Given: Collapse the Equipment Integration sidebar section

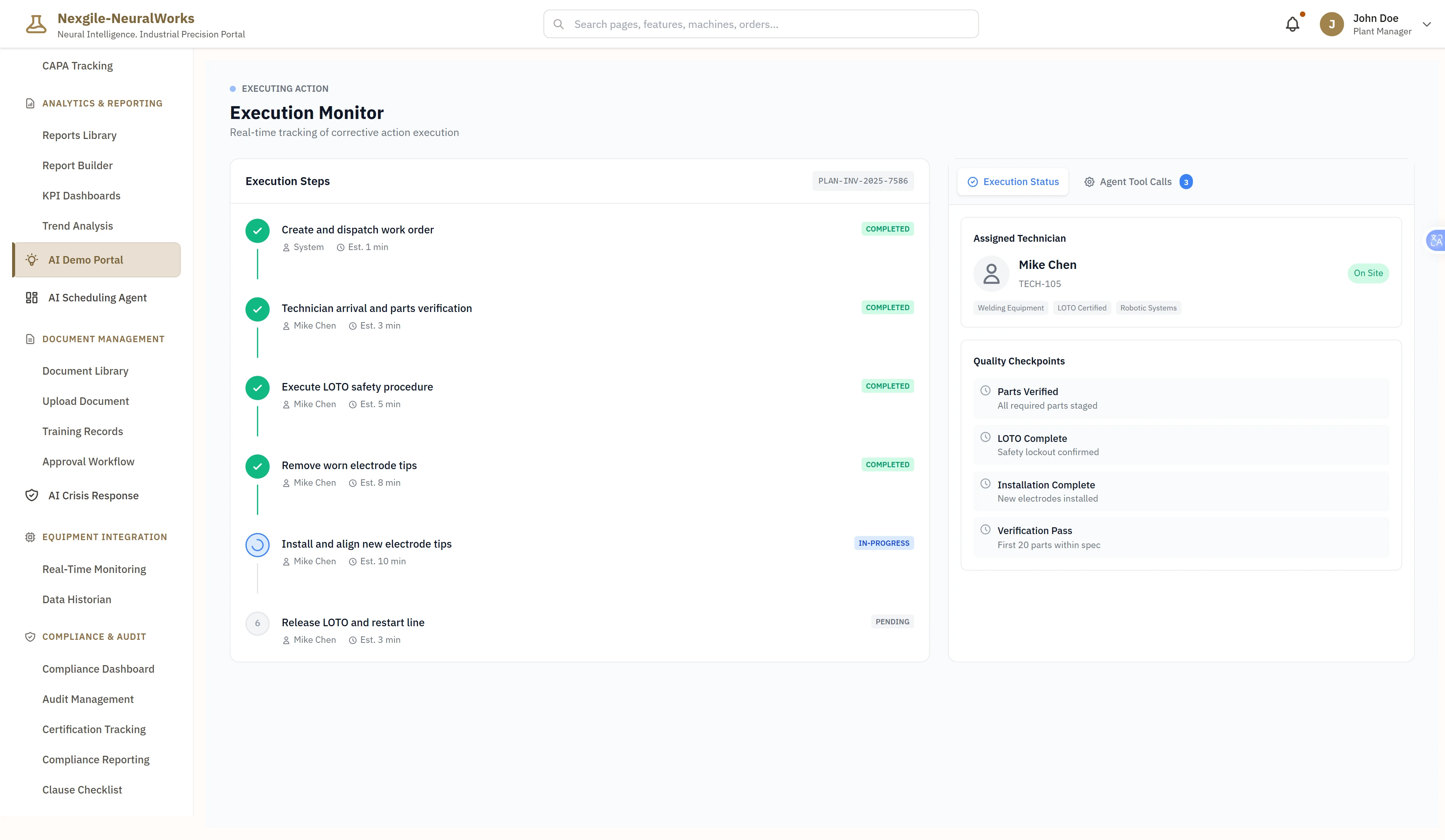Looking at the screenshot, I should [x=104, y=537].
